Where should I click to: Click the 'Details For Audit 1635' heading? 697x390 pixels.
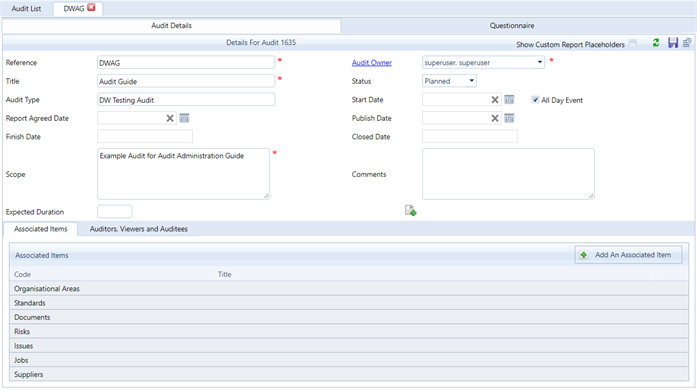(261, 43)
